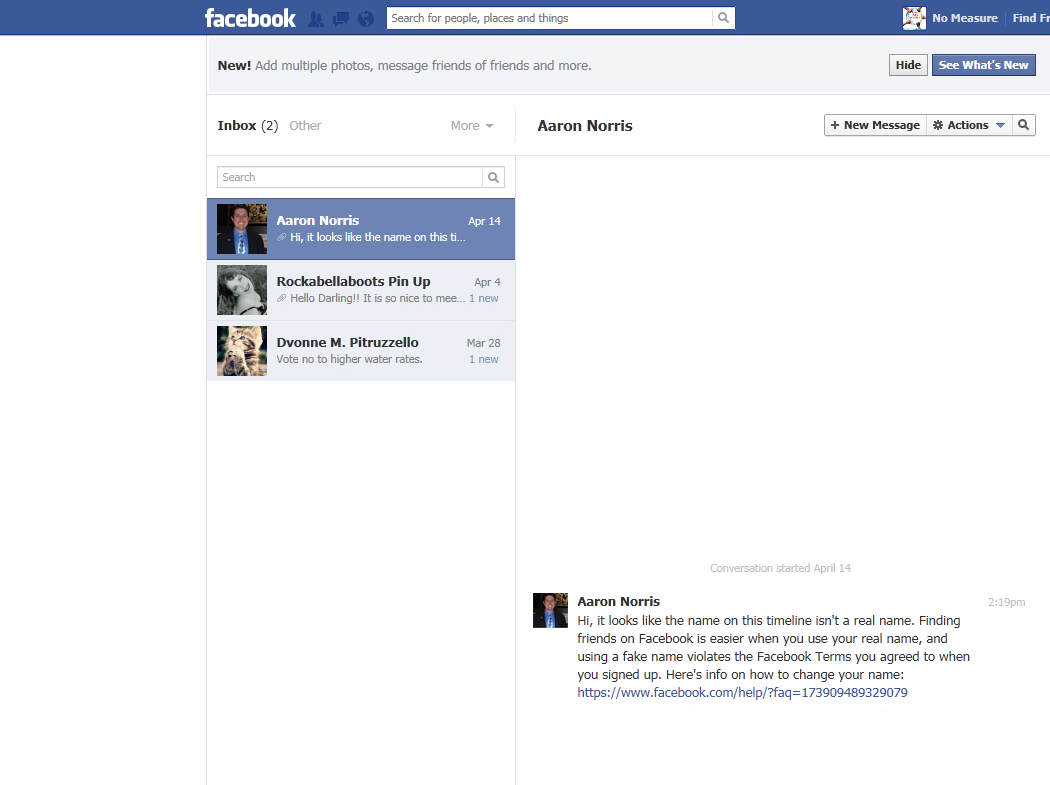Screen dimensions: 1050x785
Task: Click the New Message button
Action: tap(874, 125)
